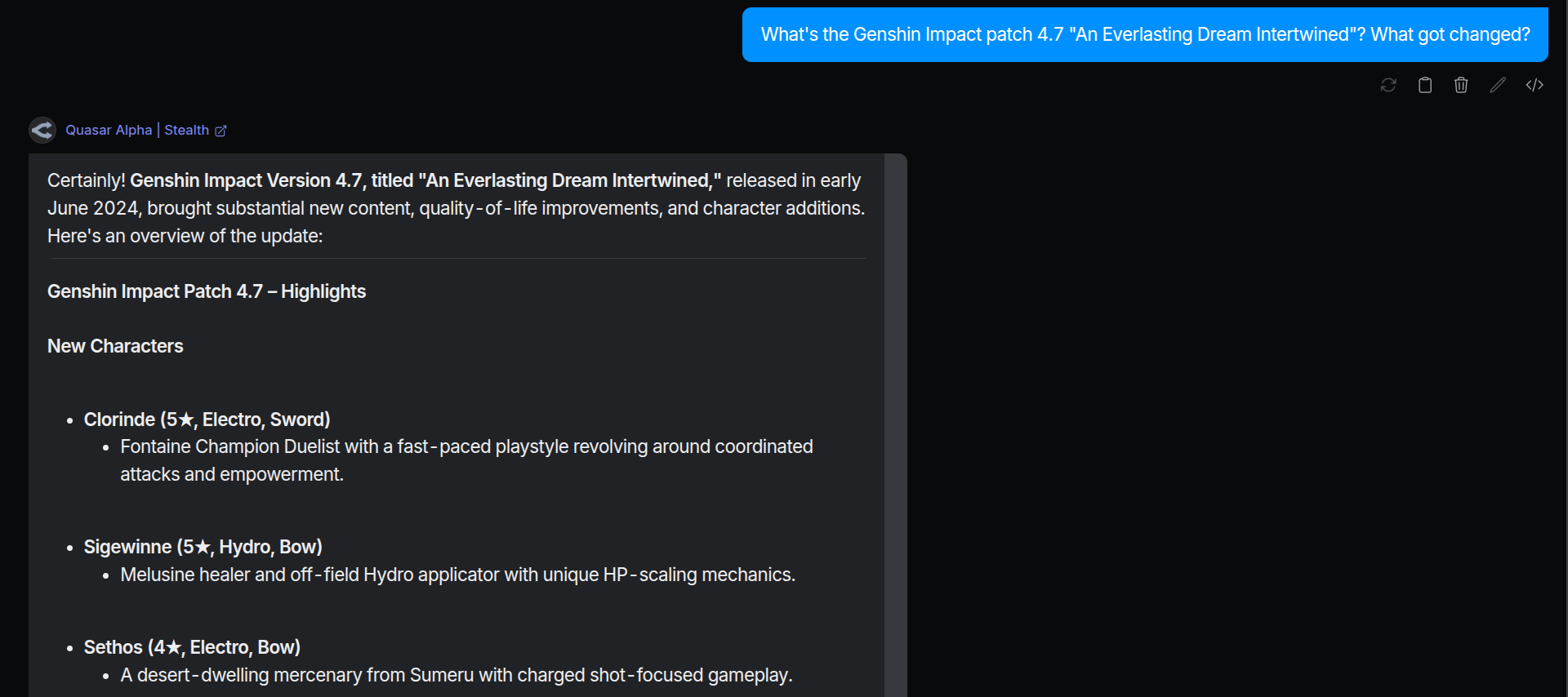This screenshot has width=1568, height=697.
Task: Open the external link icon beside Stealth
Action: [x=220, y=131]
